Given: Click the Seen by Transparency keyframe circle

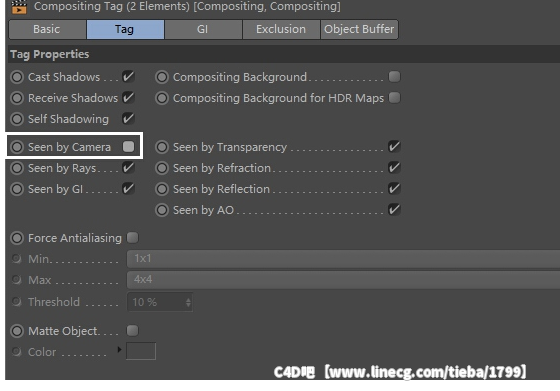Looking at the screenshot, I should pos(162,147).
